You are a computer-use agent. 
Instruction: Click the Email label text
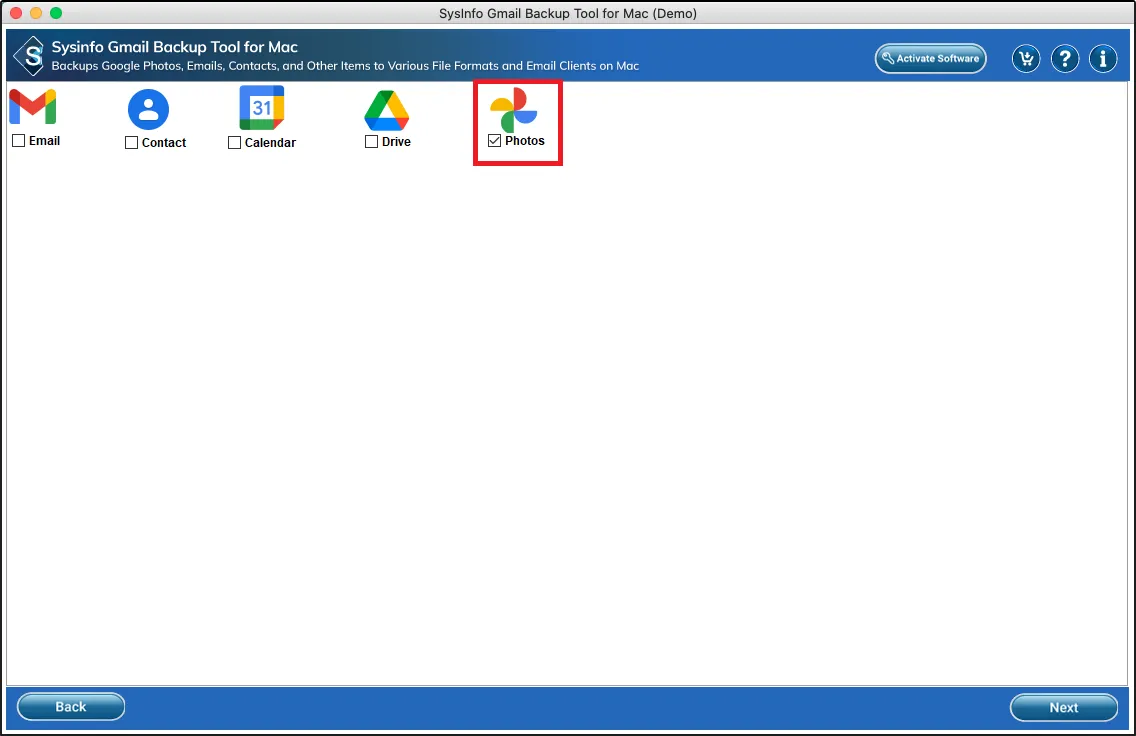click(44, 141)
